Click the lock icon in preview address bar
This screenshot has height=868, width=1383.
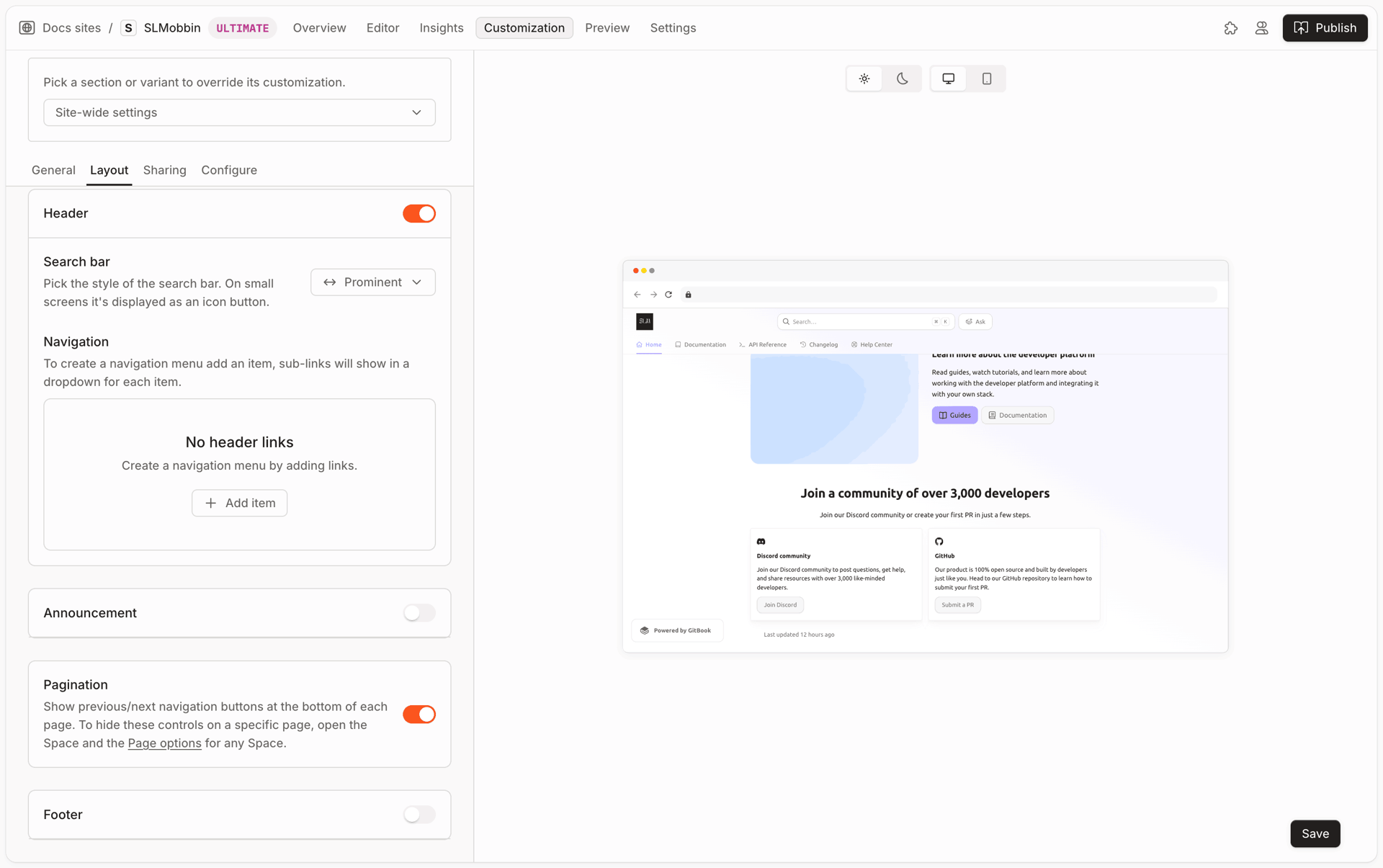coord(688,295)
